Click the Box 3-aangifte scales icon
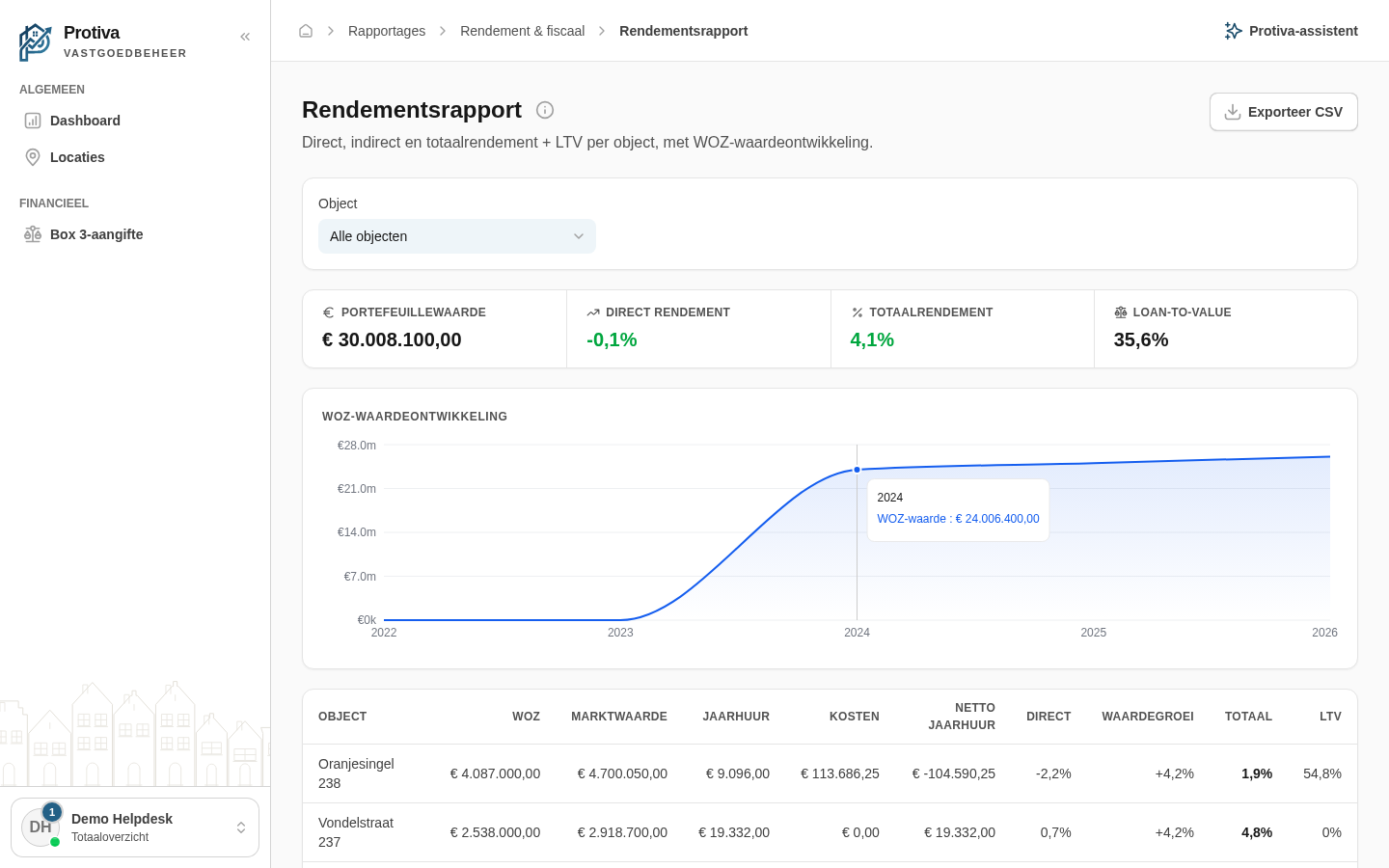 tap(33, 234)
